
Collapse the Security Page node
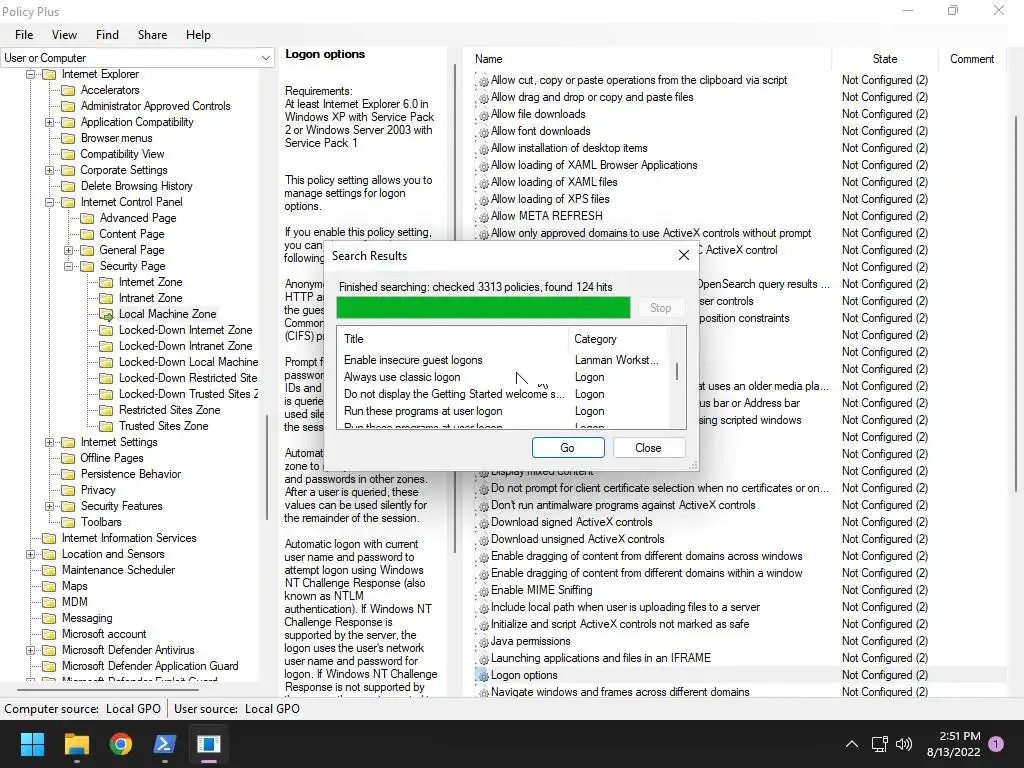coord(68,266)
